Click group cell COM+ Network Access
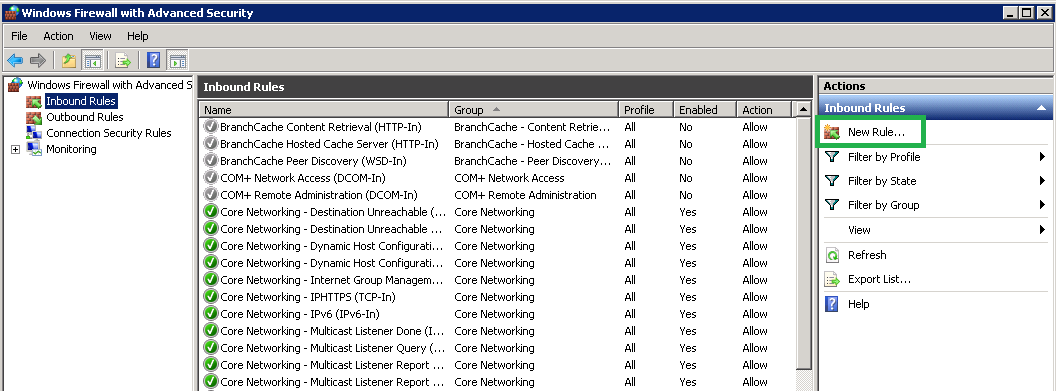 tap(509, 178)
